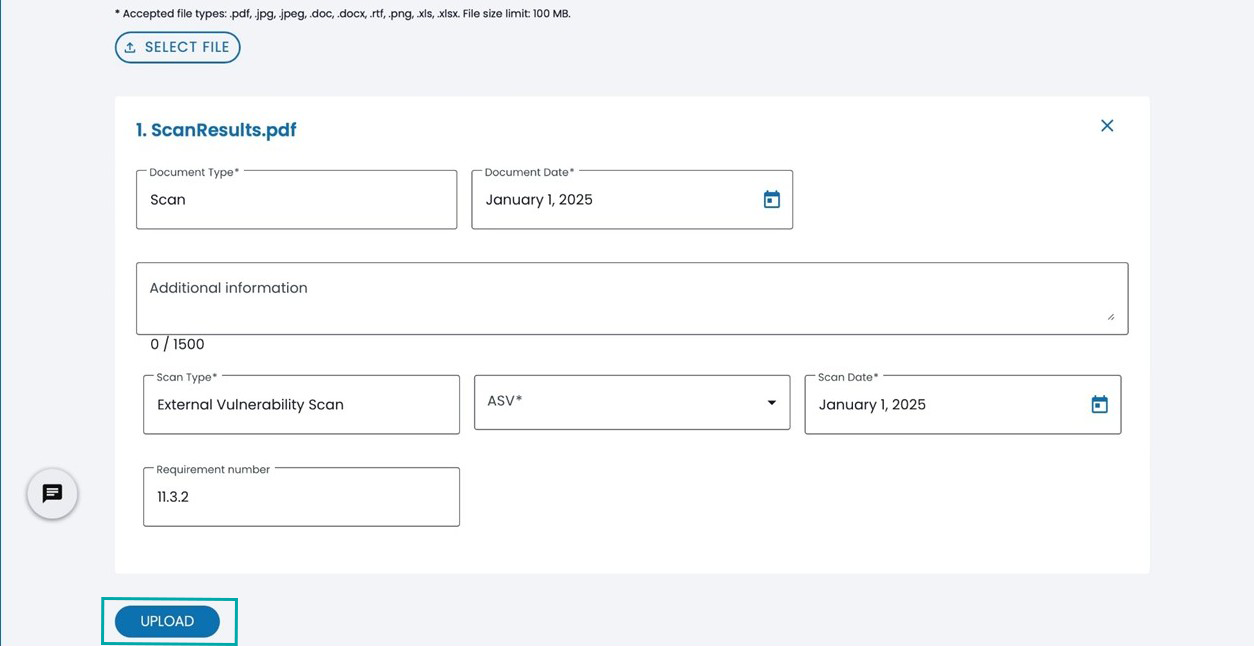Click the Additional information resize handle
Image resolution: width=1254 pixels, height=646 pixels.
click(x=1110, y=316)
